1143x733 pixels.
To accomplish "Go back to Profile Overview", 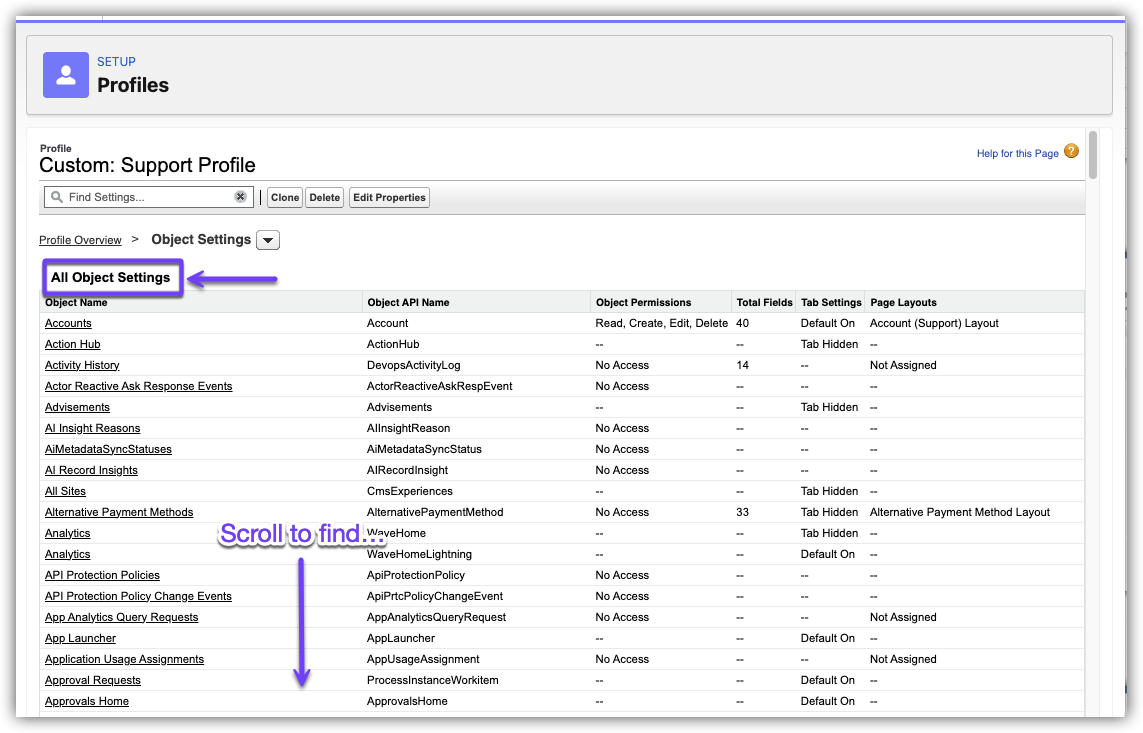I will tap(80, 240).
